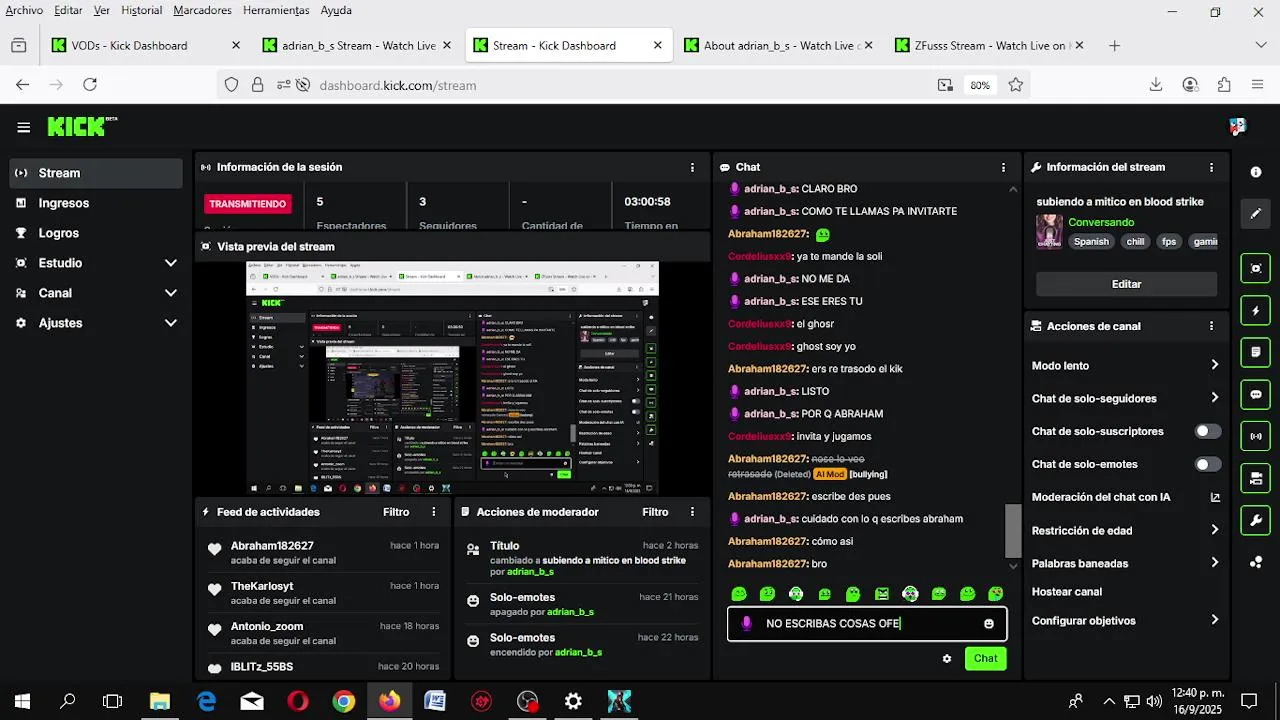Open Acciones de moderador three-dot options
The image size is (1280, 720).
tap(692, 512)
